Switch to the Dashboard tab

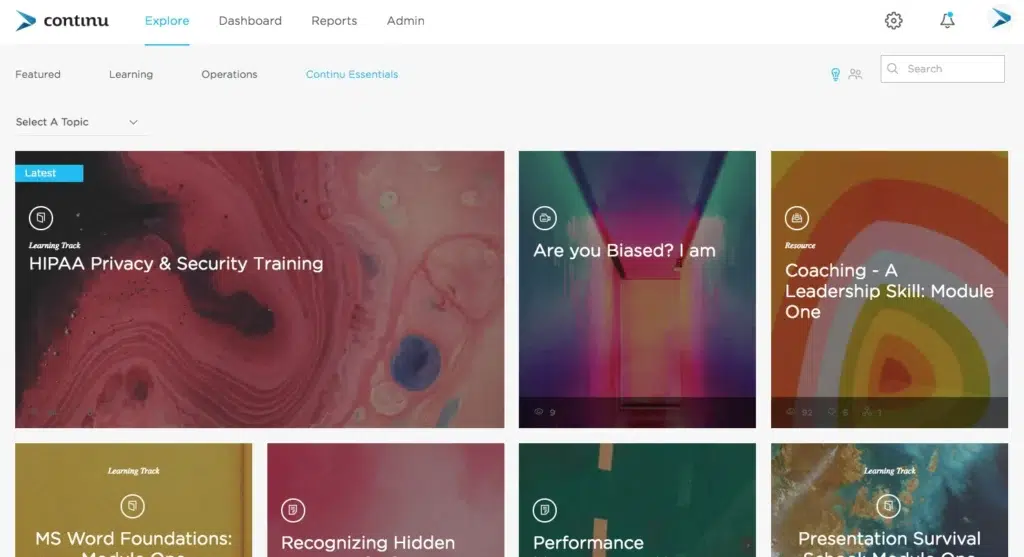[250, 21]
